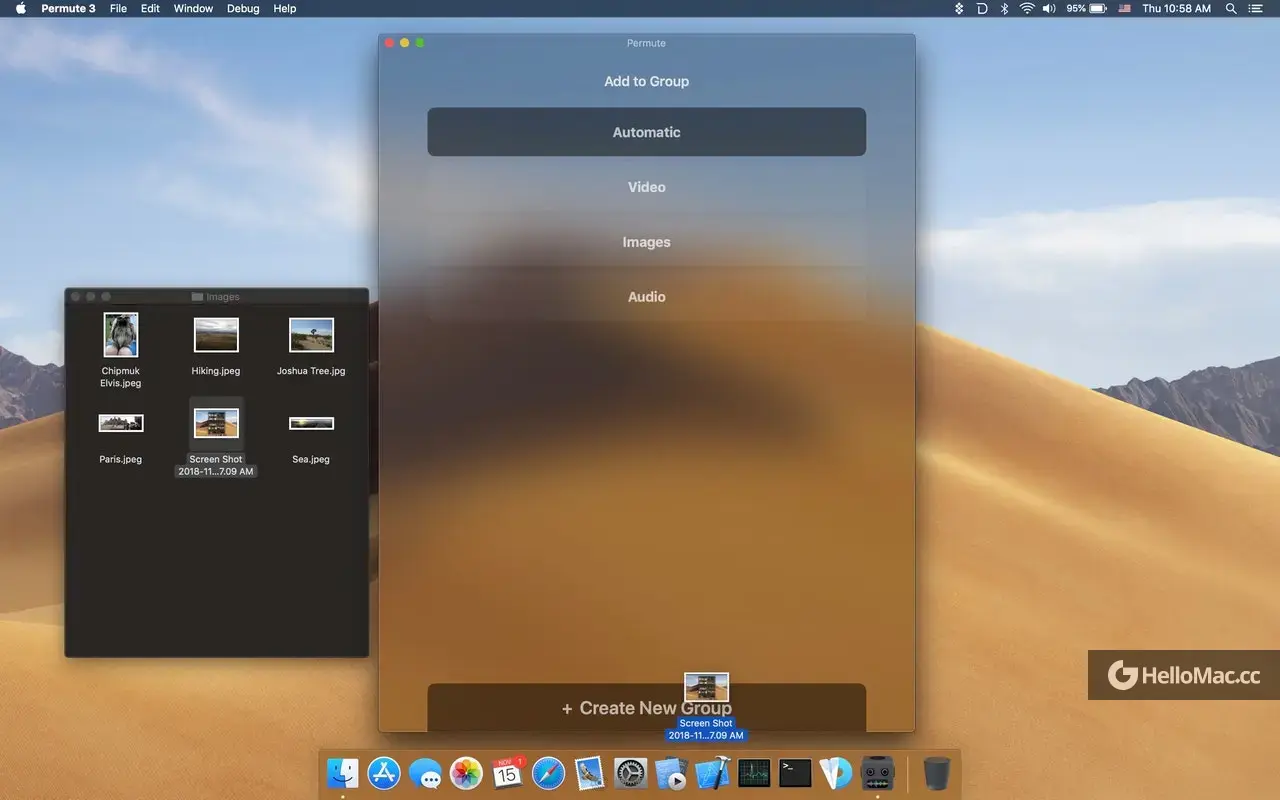The image size is (1280, 800).
Task: Open the US flag input source menu
Action: (1125, 8)
